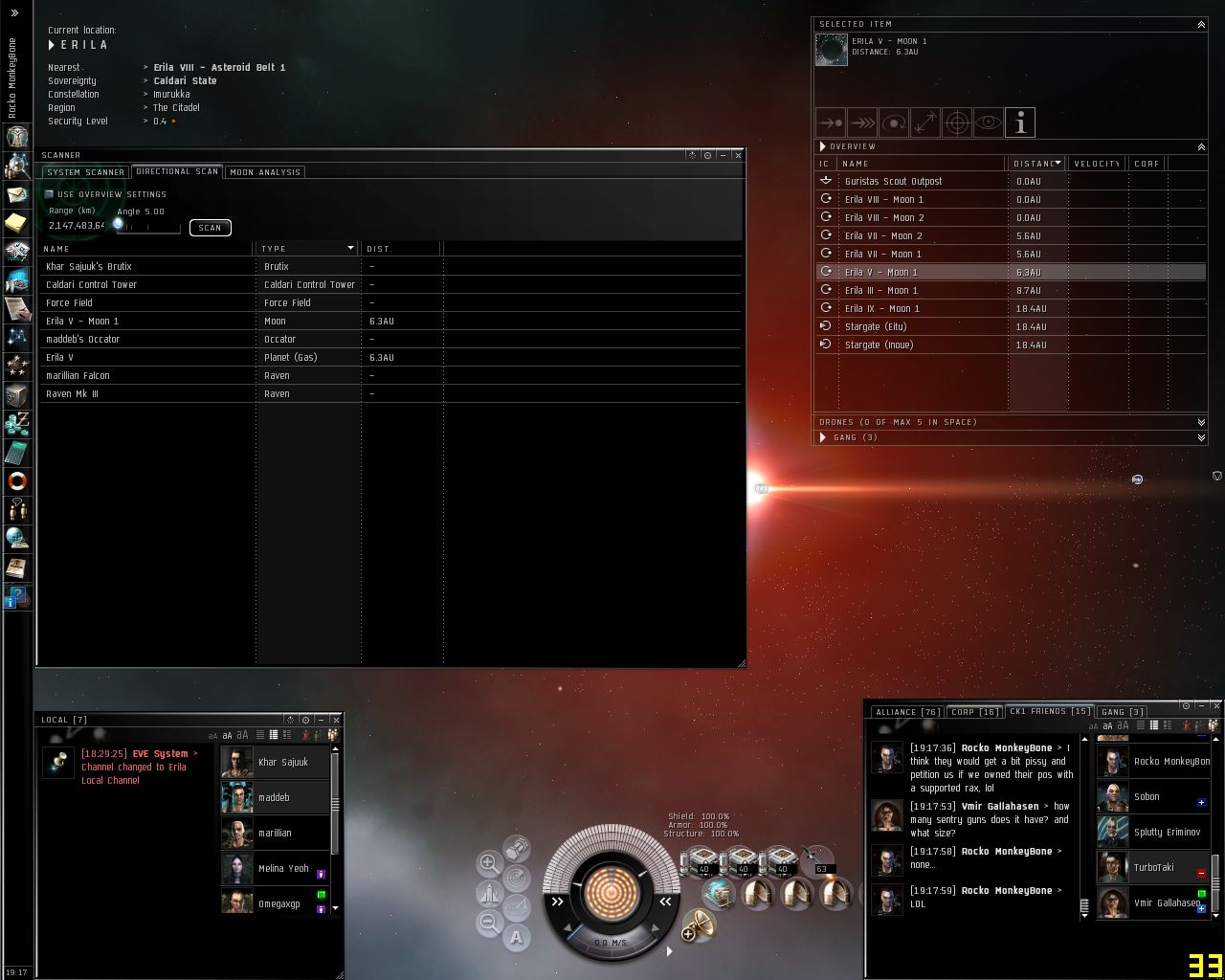
Task: Collapse the Overview panel chevron
Action: point(1201,147)
